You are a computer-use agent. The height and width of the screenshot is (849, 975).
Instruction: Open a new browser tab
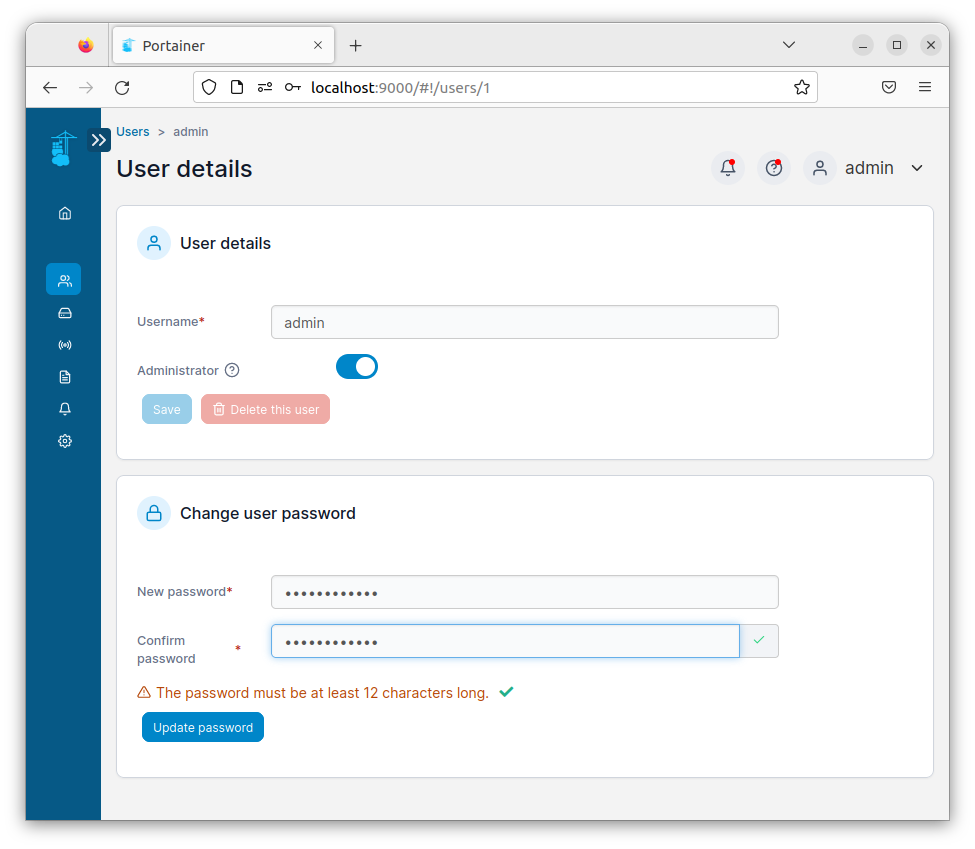point(355,44)
